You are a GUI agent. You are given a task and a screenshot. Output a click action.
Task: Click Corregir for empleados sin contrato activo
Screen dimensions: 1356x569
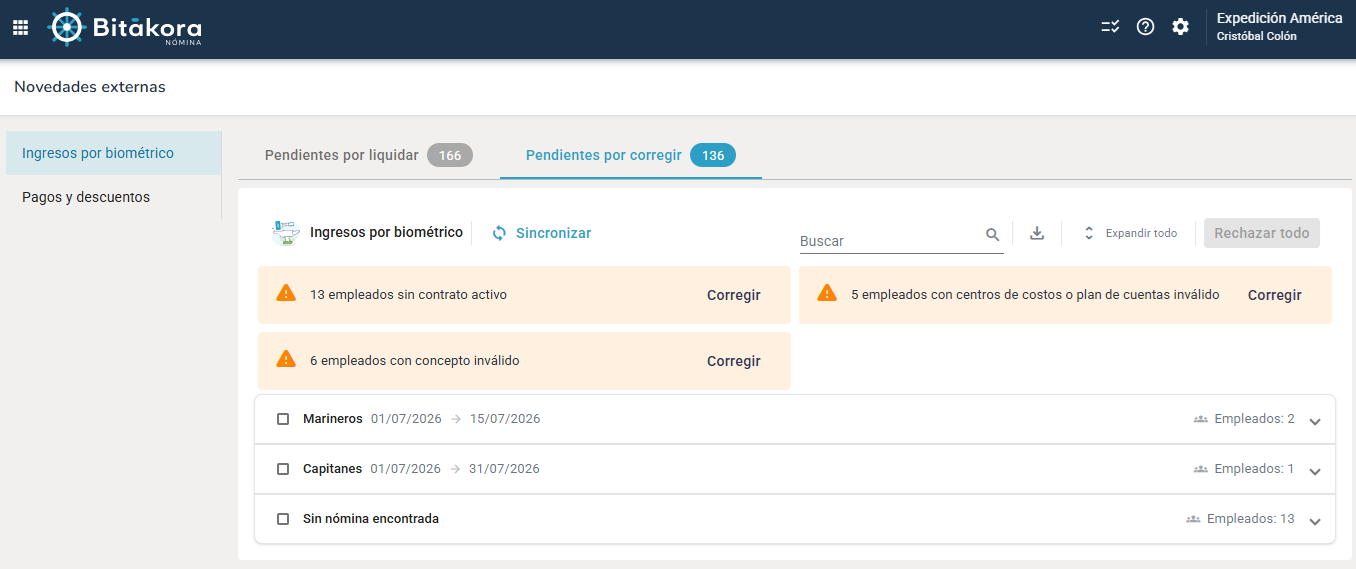[x=734, y=295]
